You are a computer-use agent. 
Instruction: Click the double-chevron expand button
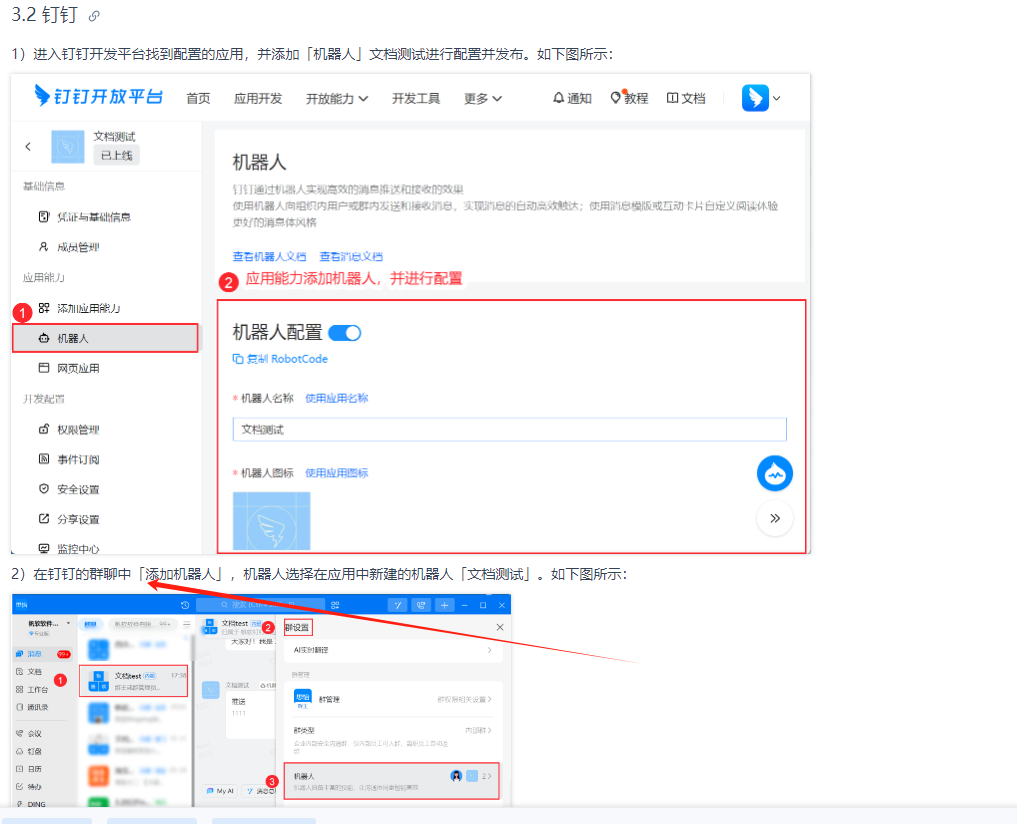pos(775,518)
